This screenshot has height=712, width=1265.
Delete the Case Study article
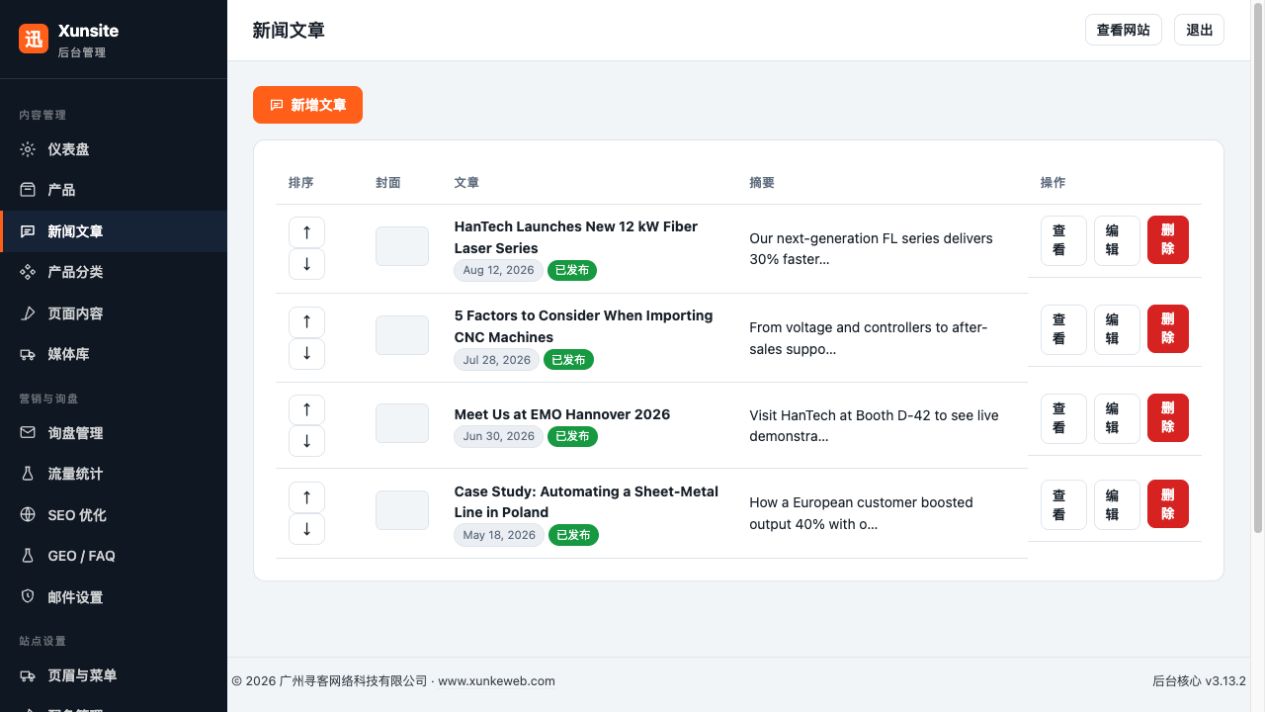pos(1168,504)
